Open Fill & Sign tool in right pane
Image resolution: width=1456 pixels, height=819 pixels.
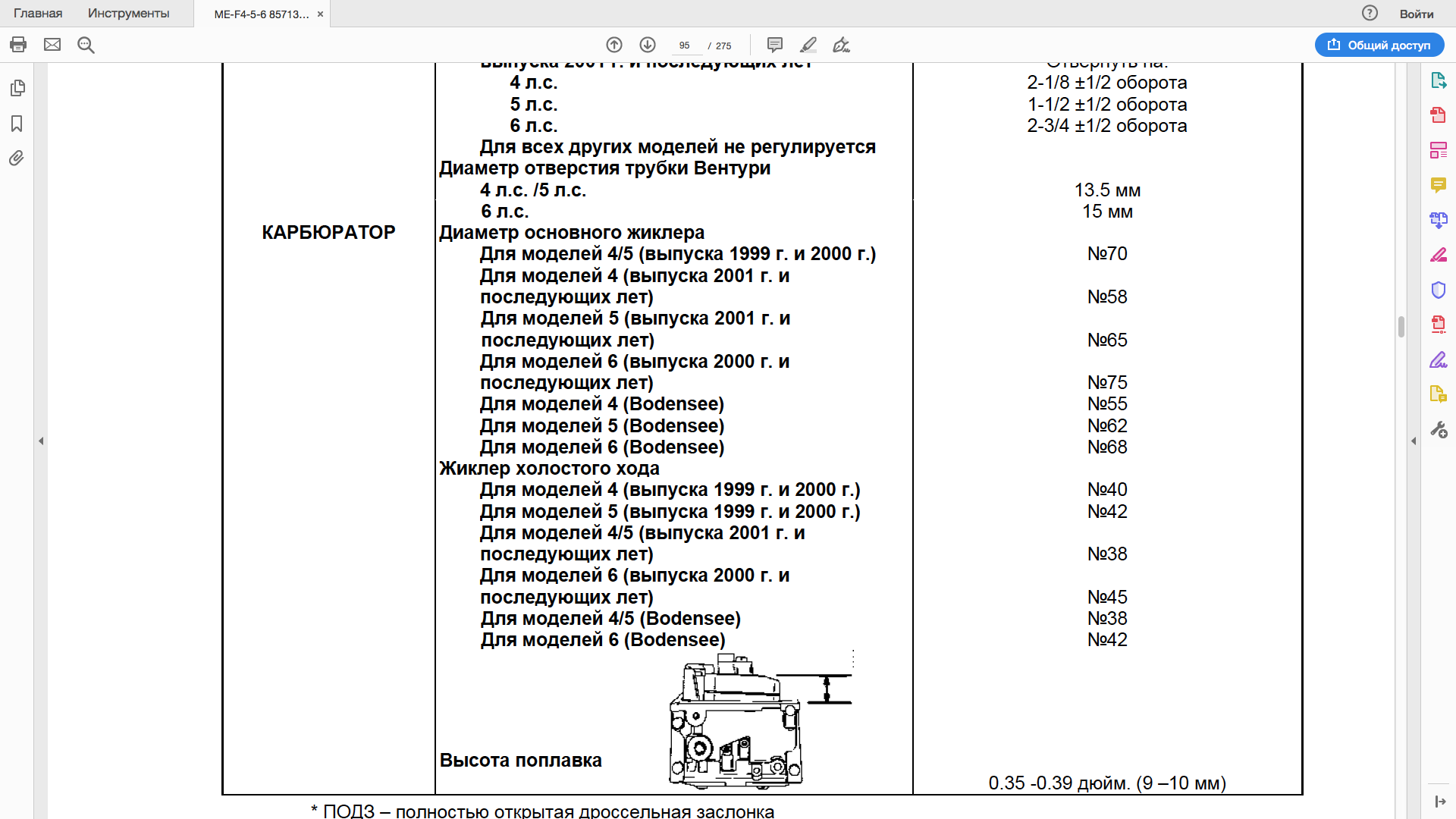pos(1438,359)
